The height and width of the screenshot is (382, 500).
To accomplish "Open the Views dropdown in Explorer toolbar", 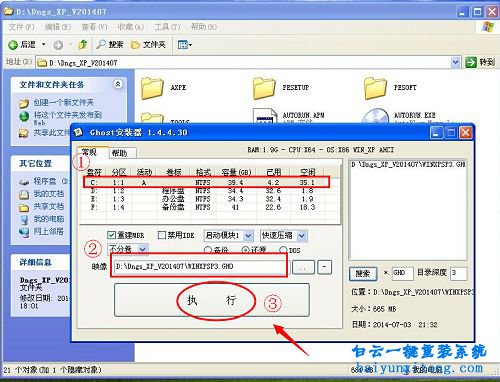I will 185,45.
